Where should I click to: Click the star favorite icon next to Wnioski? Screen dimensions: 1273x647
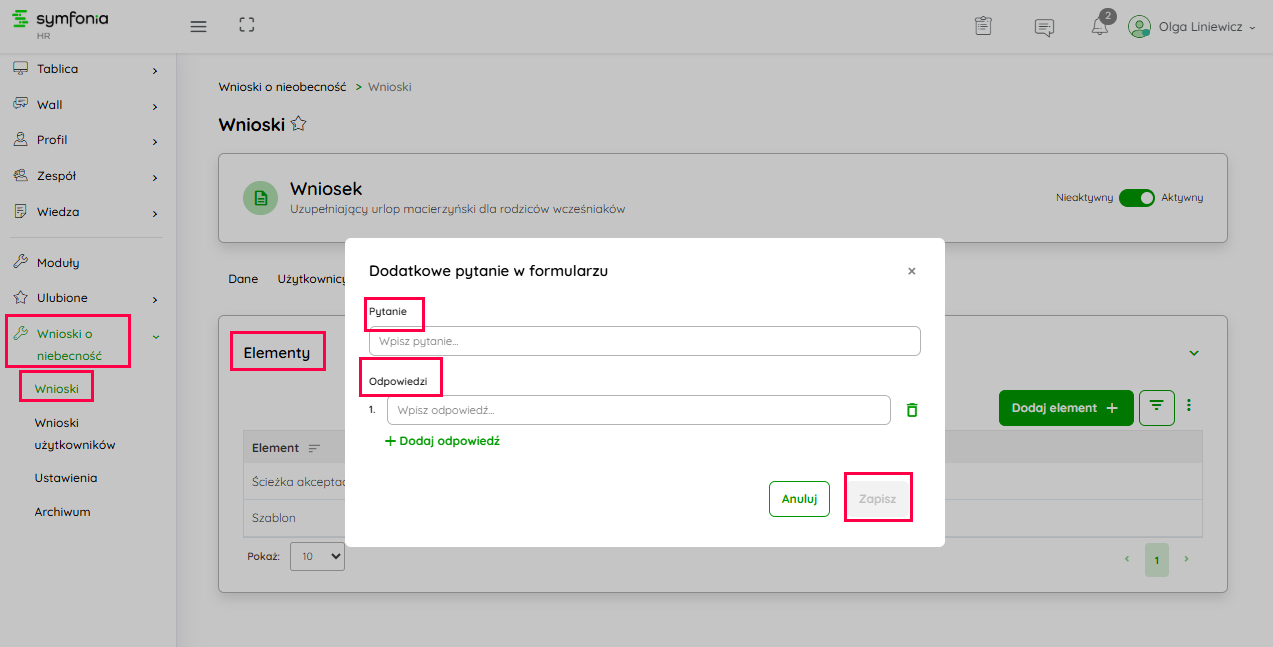(x=298, y=124)
